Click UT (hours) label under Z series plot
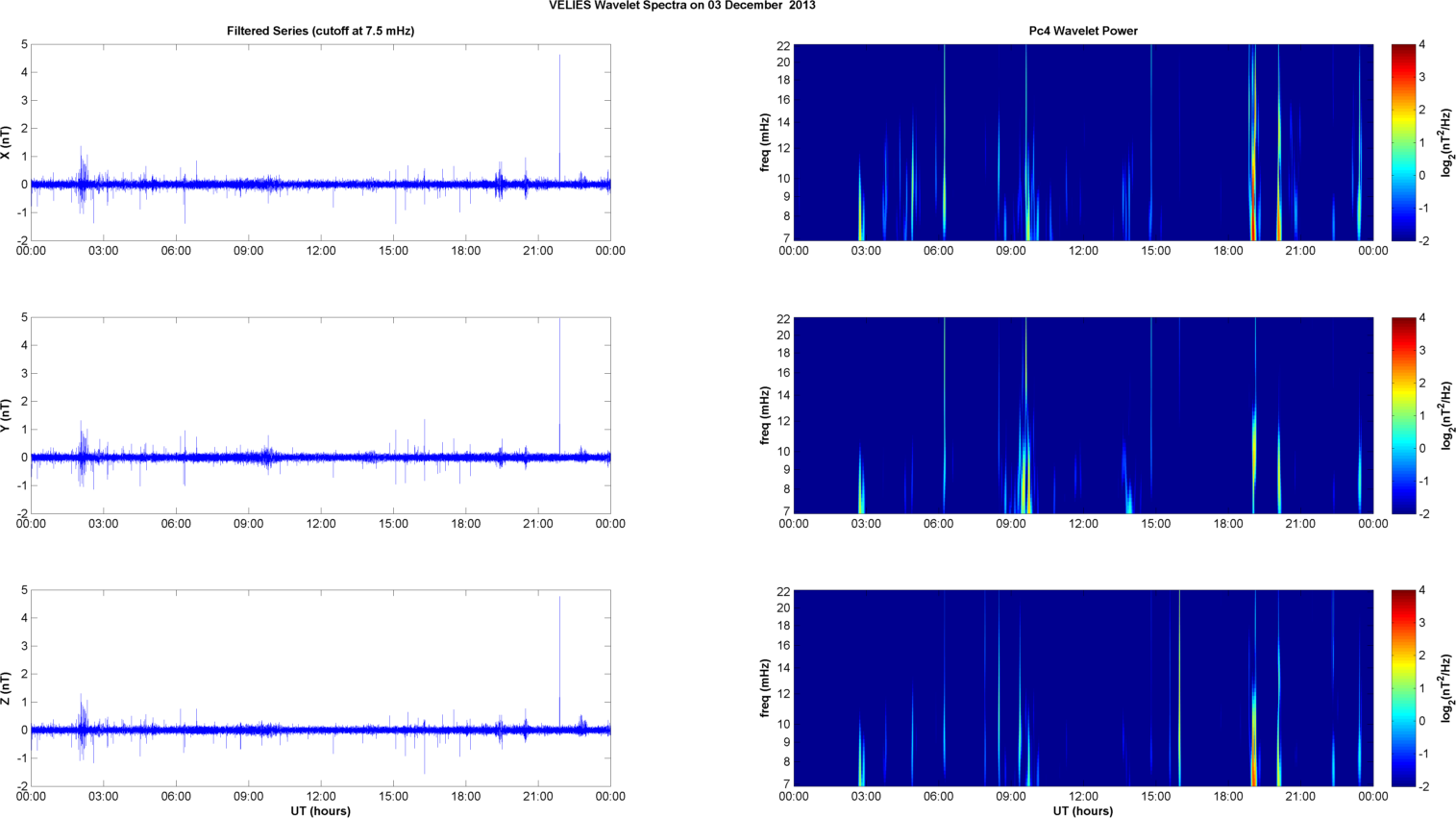Screen dimensions: 1456x818 click(320, 810)
